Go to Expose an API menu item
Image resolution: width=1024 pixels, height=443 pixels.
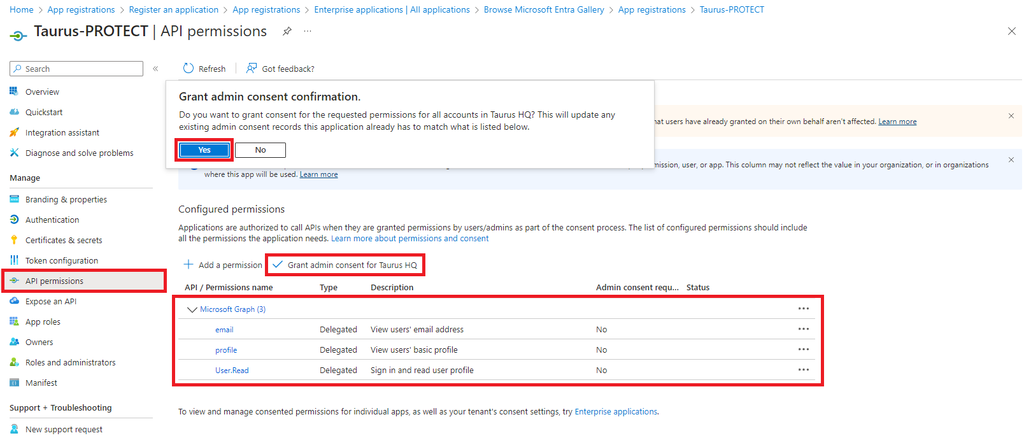(x=51, y=301)
